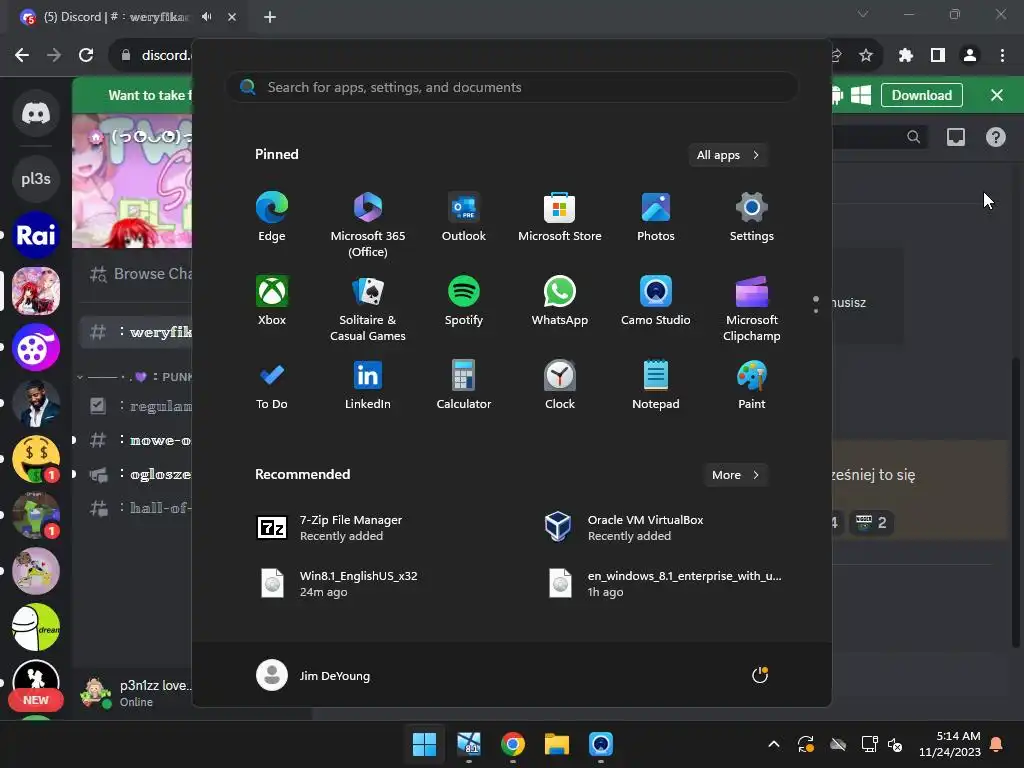Launch Calculator app
Viewport: 1024px width, 768px height.
(x=464, y=385)
